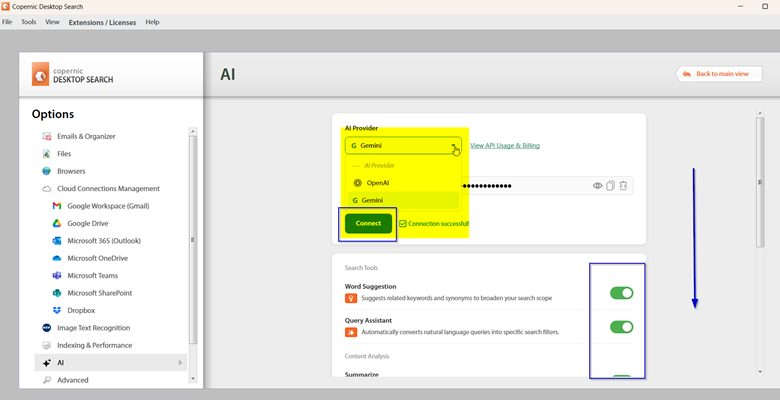This screenshot has height=400, width=780.
Task: Click the Connection successful status text
Action: coord(438,224)
